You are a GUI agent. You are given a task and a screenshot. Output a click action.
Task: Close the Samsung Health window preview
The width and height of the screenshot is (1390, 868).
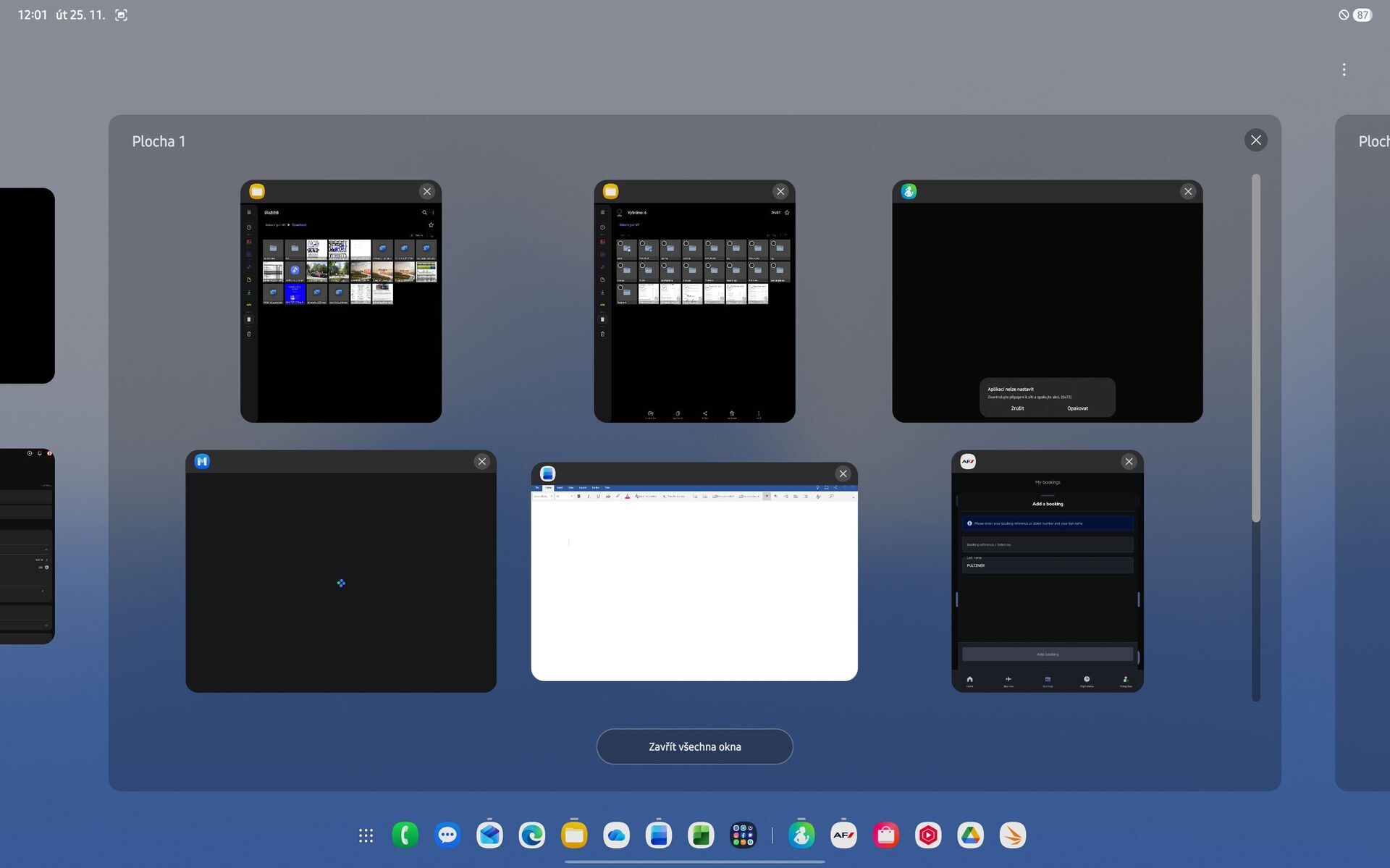[1188, 192]
